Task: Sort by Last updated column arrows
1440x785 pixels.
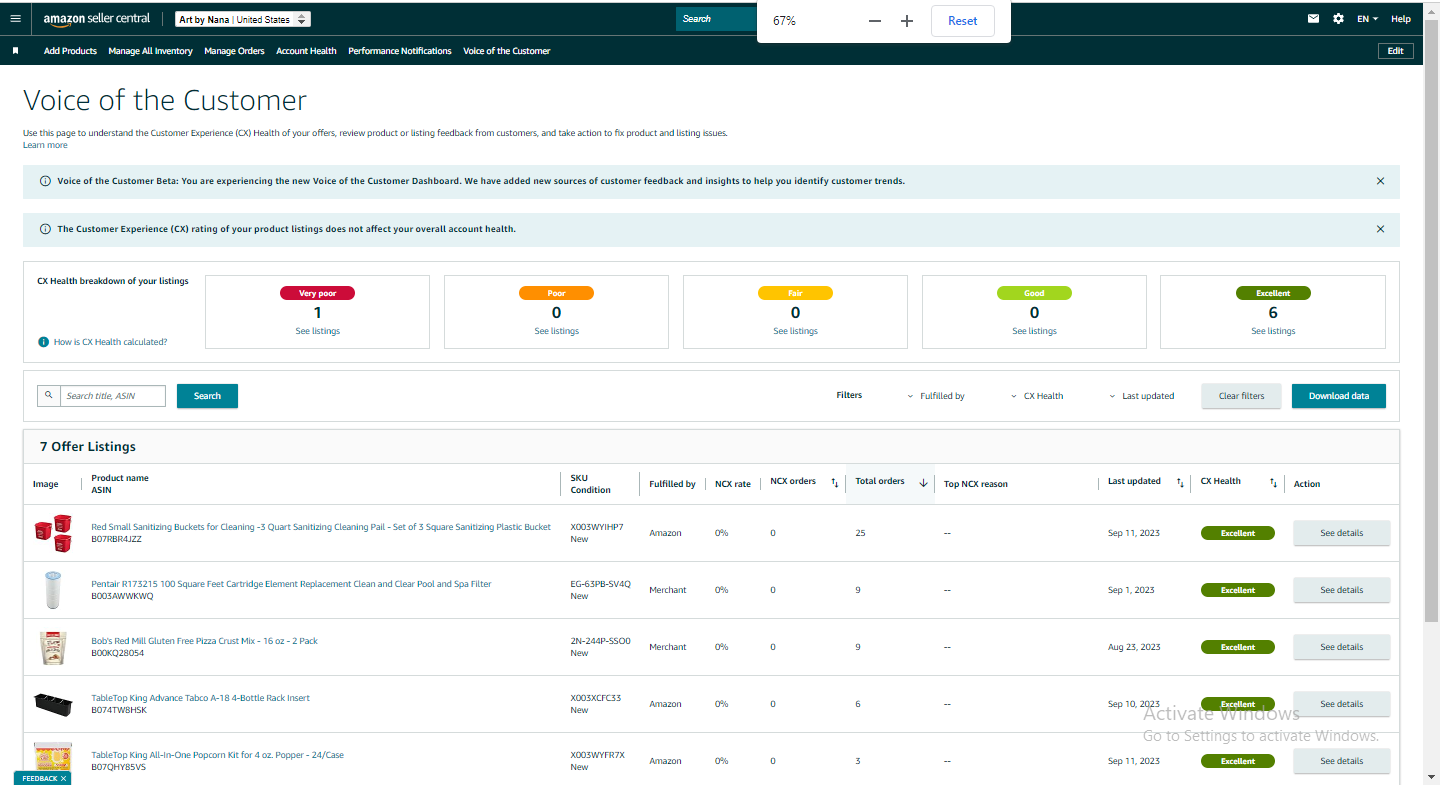Action: point(1181,483)
